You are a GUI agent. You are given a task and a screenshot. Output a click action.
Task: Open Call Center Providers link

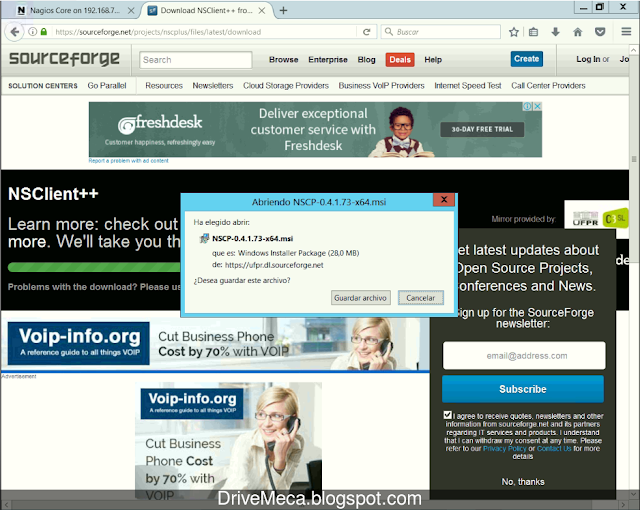point(548,86)
